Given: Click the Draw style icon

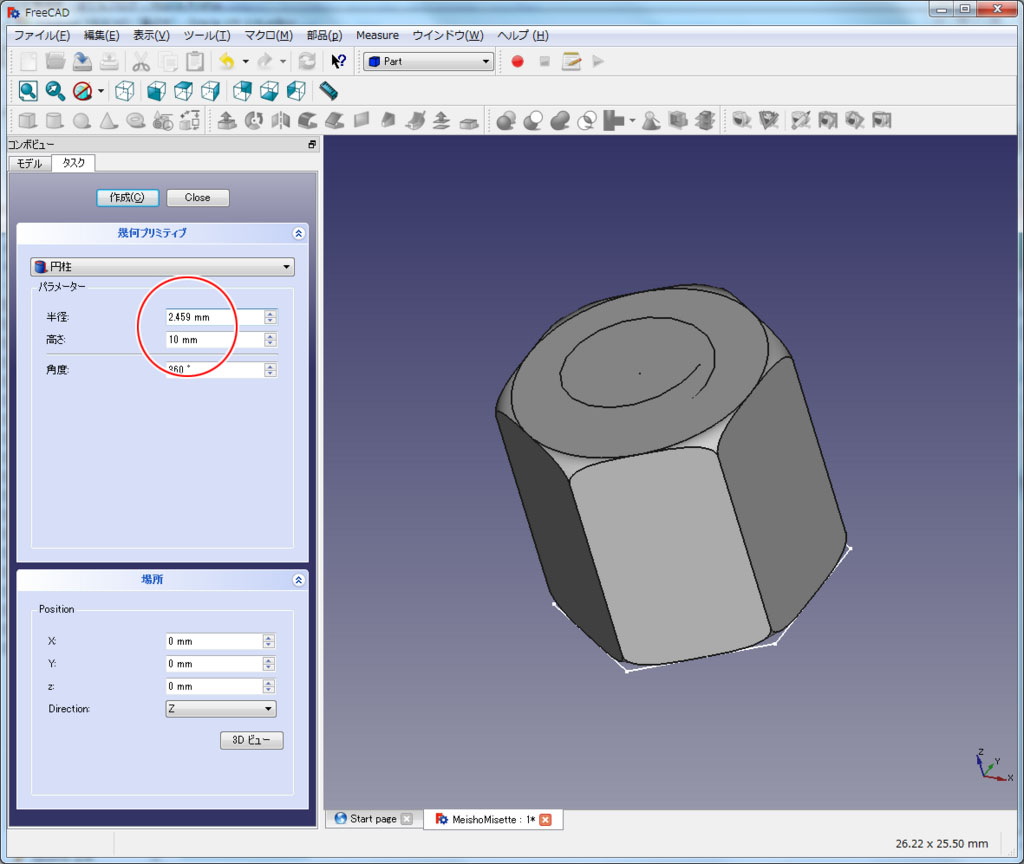Looking at the screenshot, I should click(82, 91).
